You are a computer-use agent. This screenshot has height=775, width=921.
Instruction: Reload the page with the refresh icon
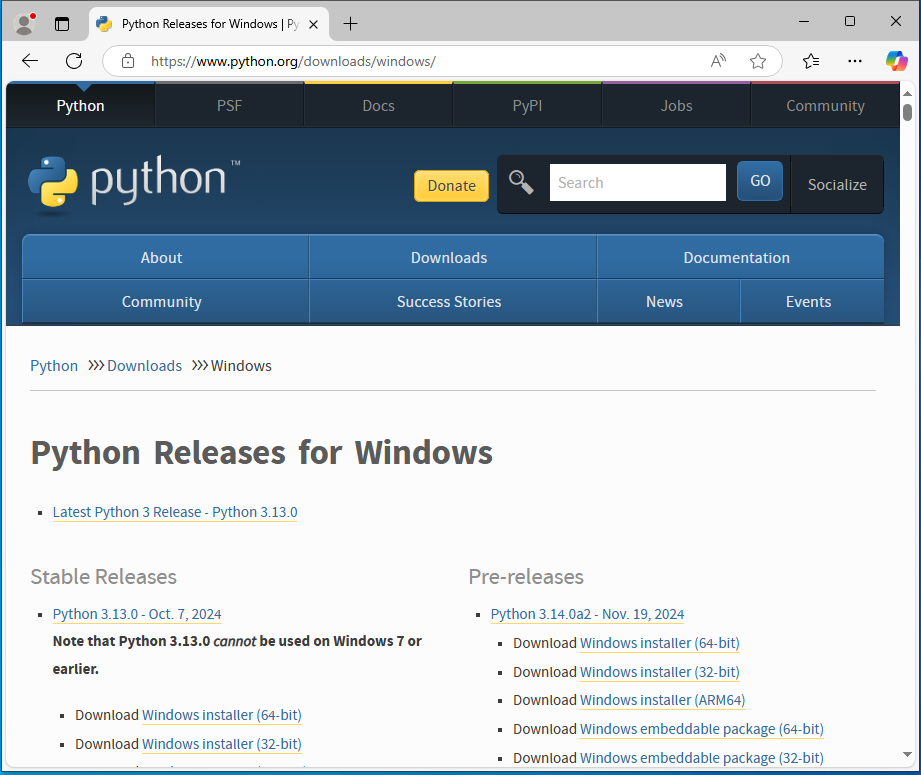tap(74, 61)
